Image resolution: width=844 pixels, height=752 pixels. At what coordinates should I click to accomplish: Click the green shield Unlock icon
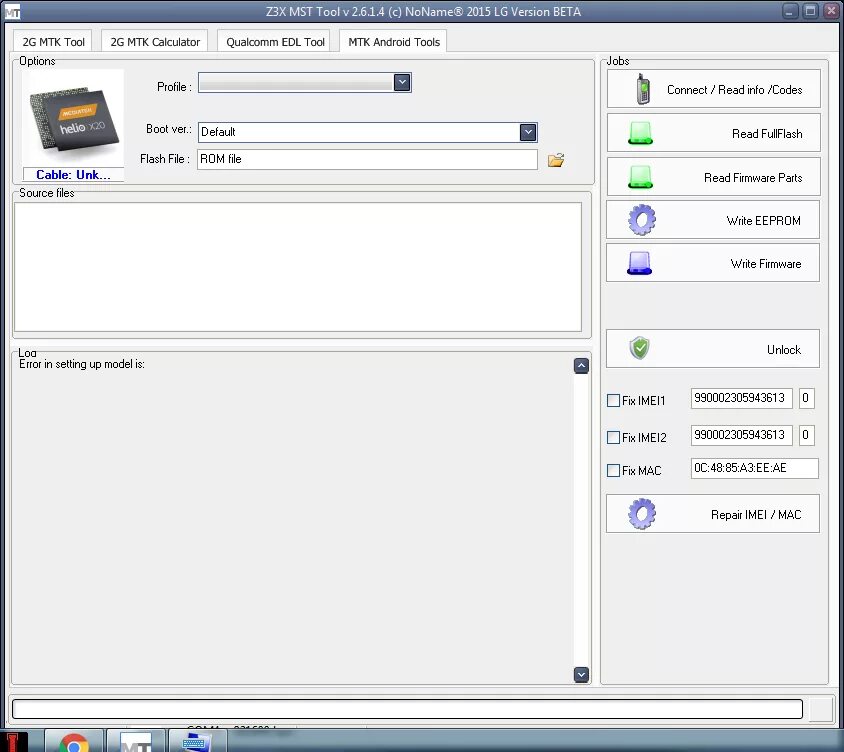639,348
